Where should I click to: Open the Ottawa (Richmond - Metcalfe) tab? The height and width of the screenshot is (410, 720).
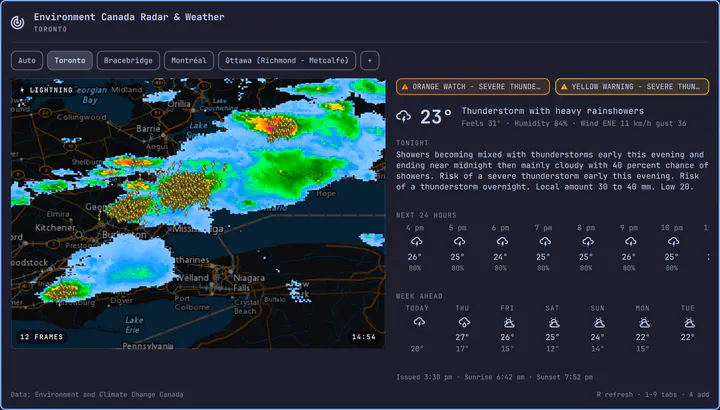[x=287, y=61]
